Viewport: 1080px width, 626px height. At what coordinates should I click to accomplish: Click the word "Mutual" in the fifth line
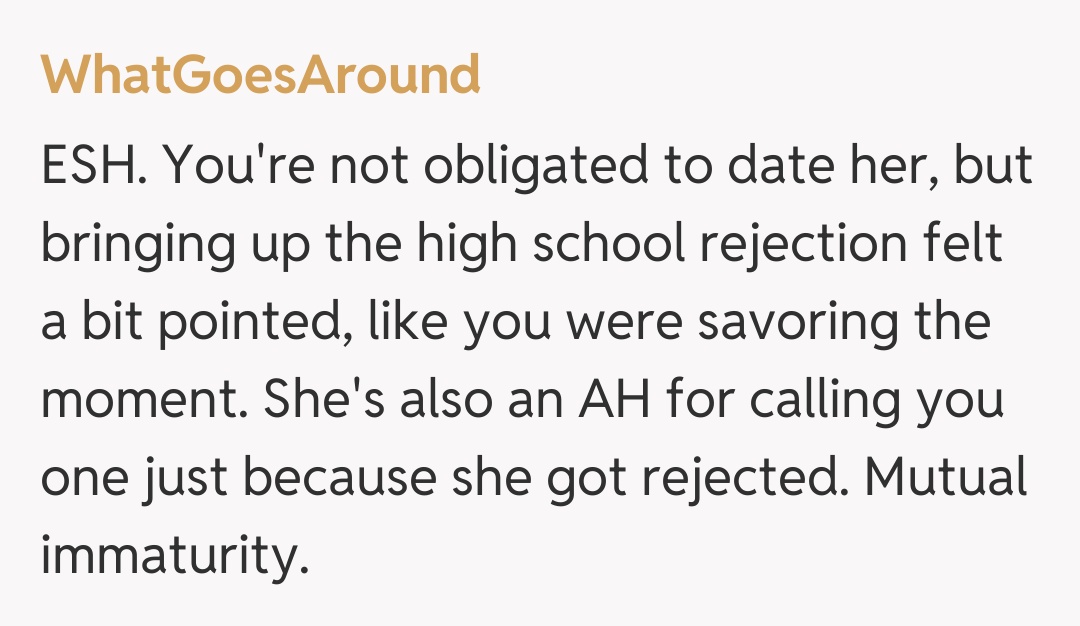944,479
